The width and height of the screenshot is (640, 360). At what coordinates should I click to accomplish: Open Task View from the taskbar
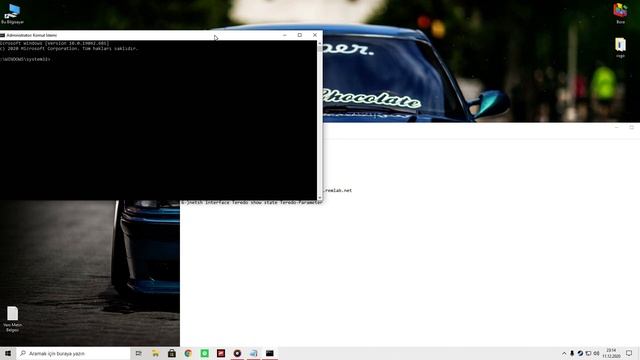[139, 353]
